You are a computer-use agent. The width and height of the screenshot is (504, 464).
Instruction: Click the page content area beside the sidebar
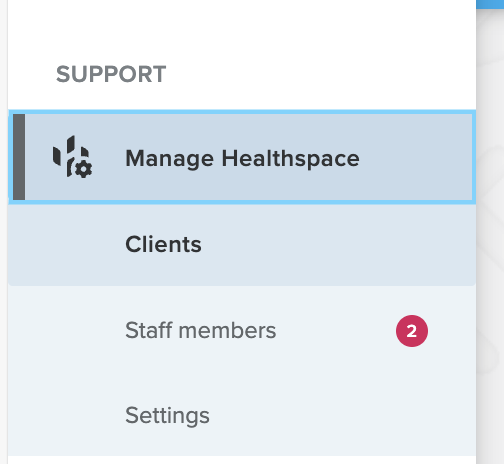pyautogui.click(x=490, y=233)
